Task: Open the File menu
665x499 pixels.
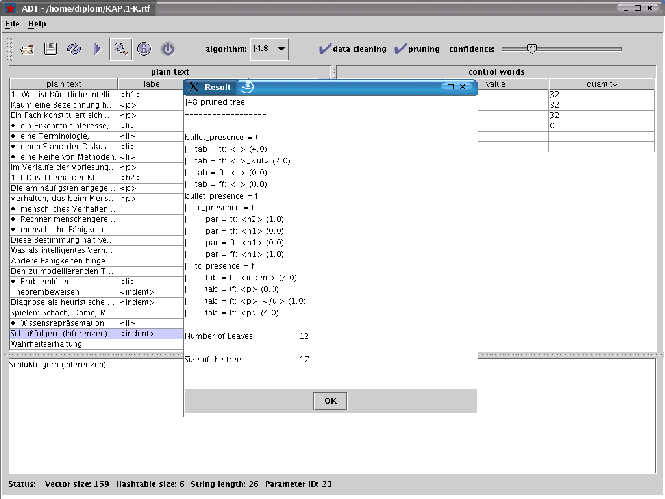Action: pyautogui.click(x=12, y=24)
